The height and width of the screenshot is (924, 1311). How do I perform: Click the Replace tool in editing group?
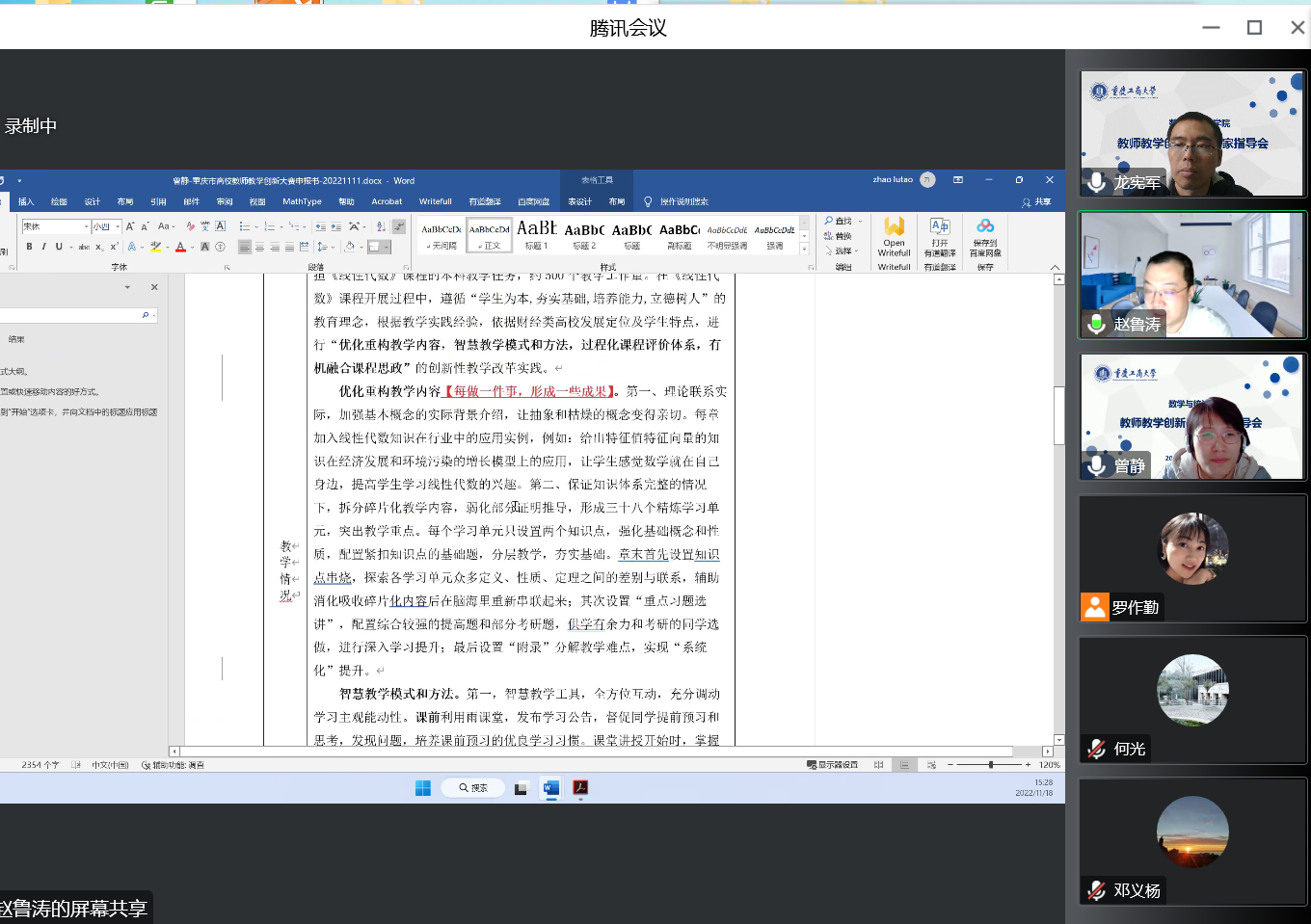coord(838,236)
